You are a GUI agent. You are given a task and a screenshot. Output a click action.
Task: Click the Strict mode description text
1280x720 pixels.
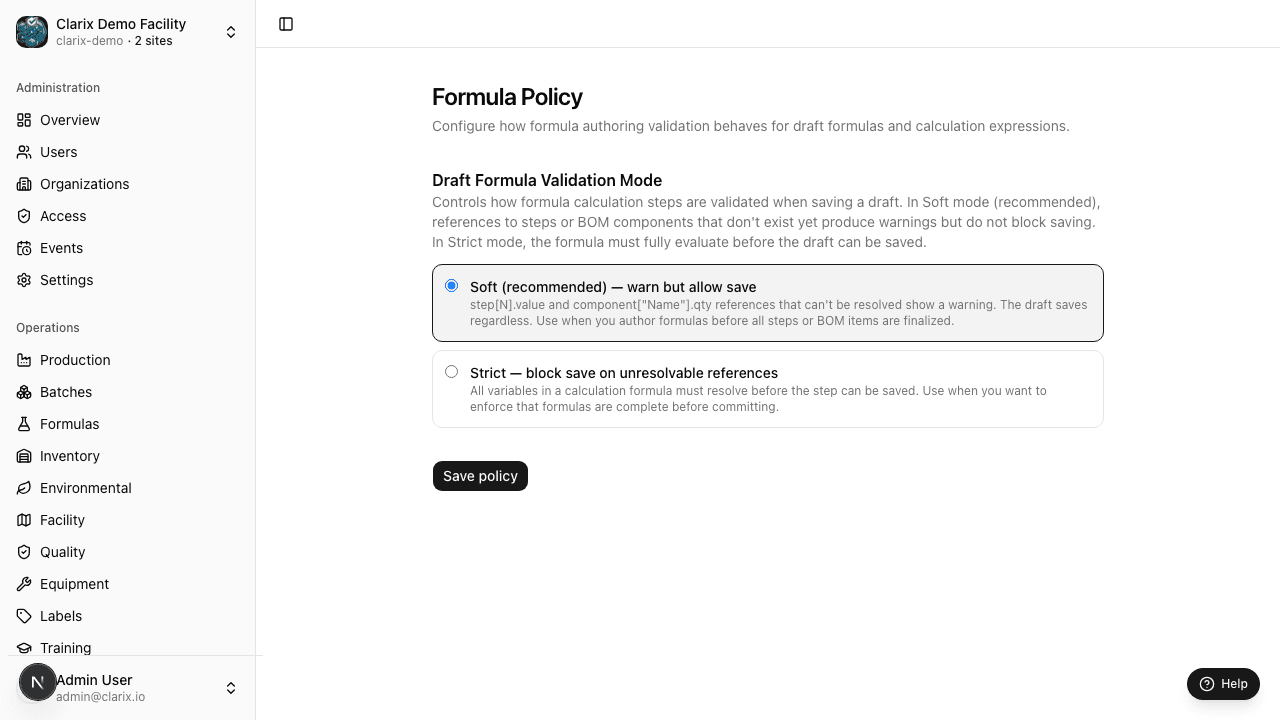[758, 399]
